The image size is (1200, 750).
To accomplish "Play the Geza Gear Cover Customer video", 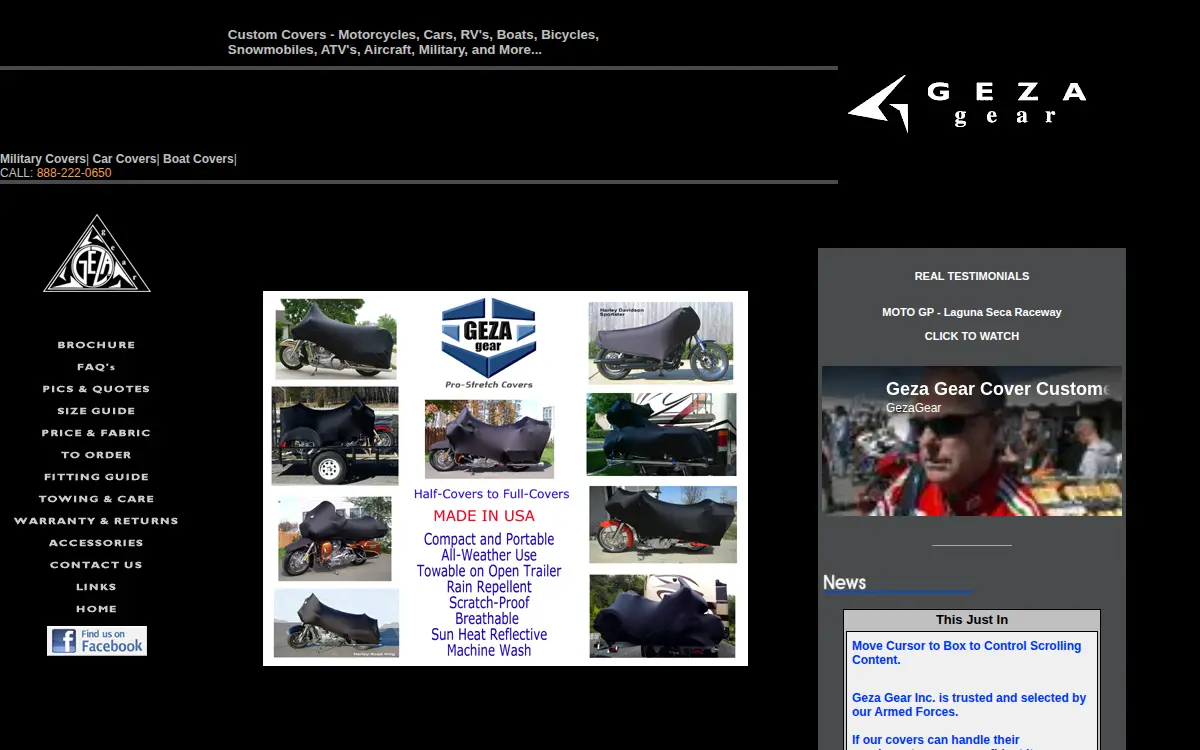I will click(x=972, y=441).
